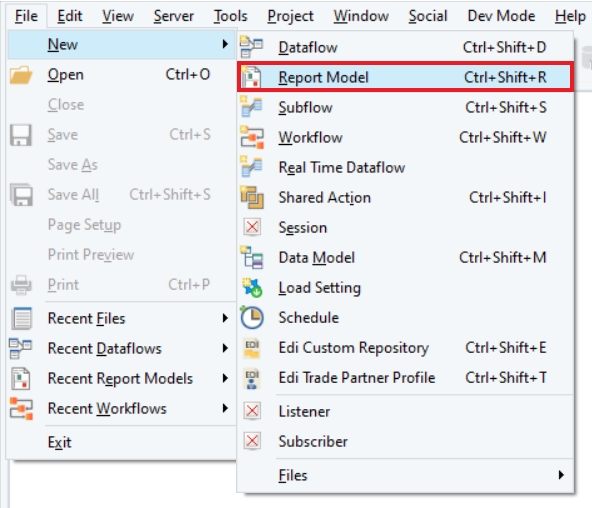Click the Shared Action icon
Viewport: 592px width, 508px height.
252,197
